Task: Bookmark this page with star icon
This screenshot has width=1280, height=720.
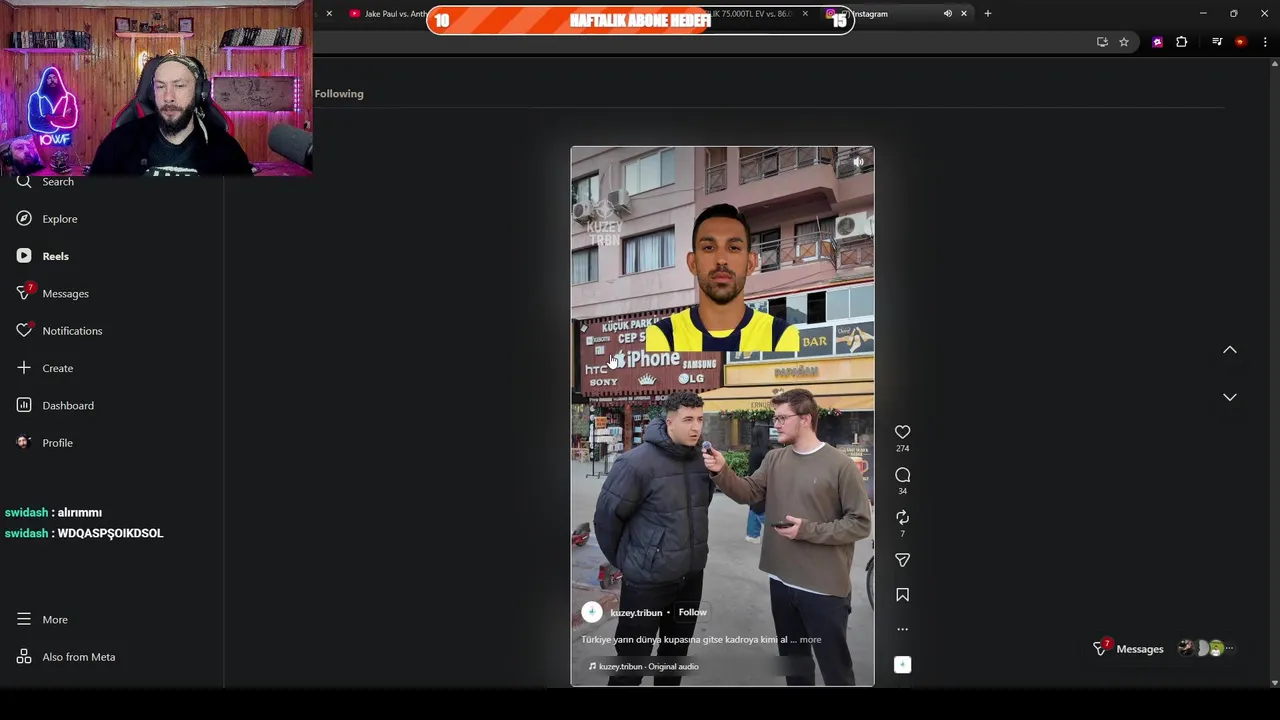Action: pos(1124,42)
